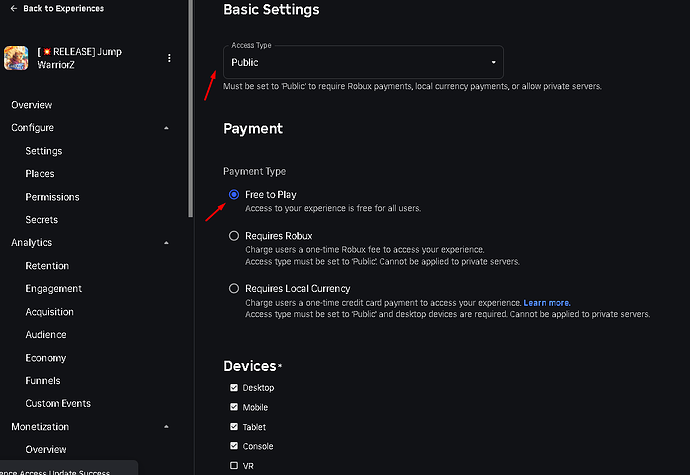Click the Jump WarriorZ game thumbnail

click(16, 58)
